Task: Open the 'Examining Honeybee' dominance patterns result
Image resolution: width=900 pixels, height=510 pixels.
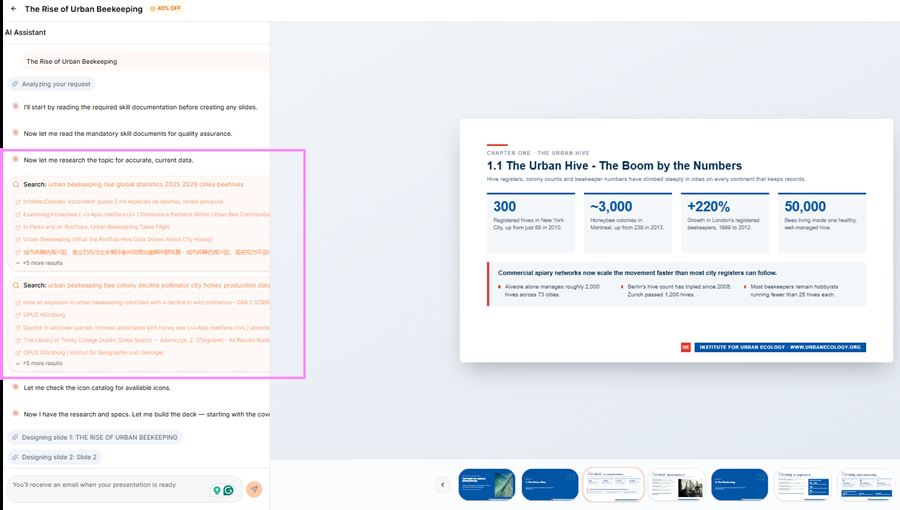Action: click(x=146, y=214)
